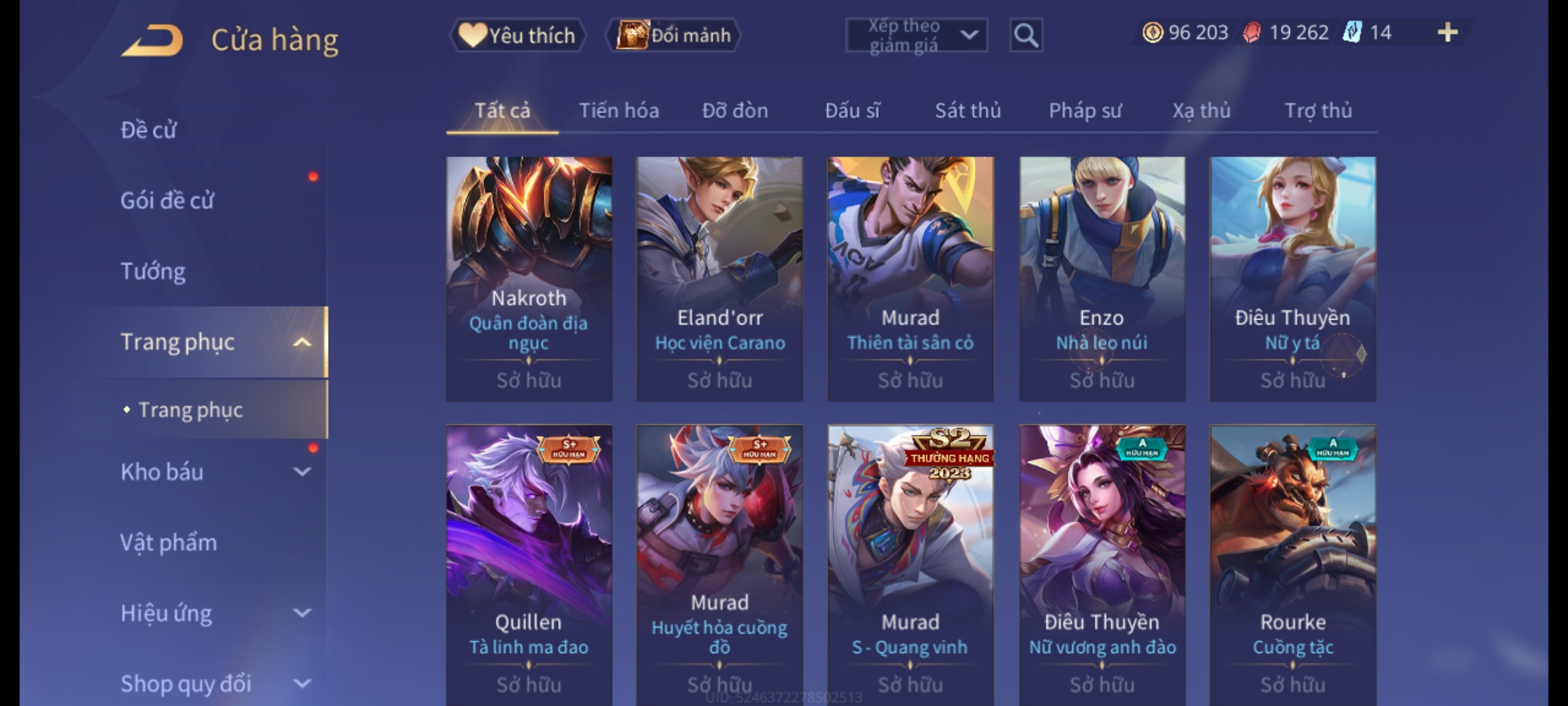Open Quillen Tà linh ma đao card
The image size is (1568, 706).
click(x=529, y=565)
